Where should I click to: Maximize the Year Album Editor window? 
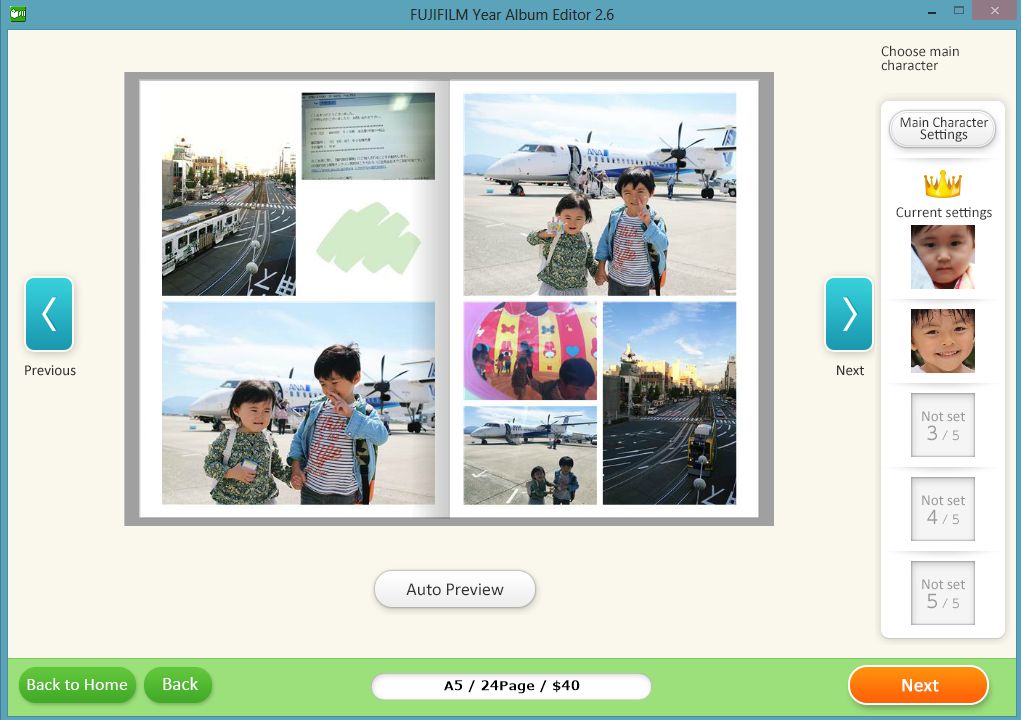click(958, 10)
